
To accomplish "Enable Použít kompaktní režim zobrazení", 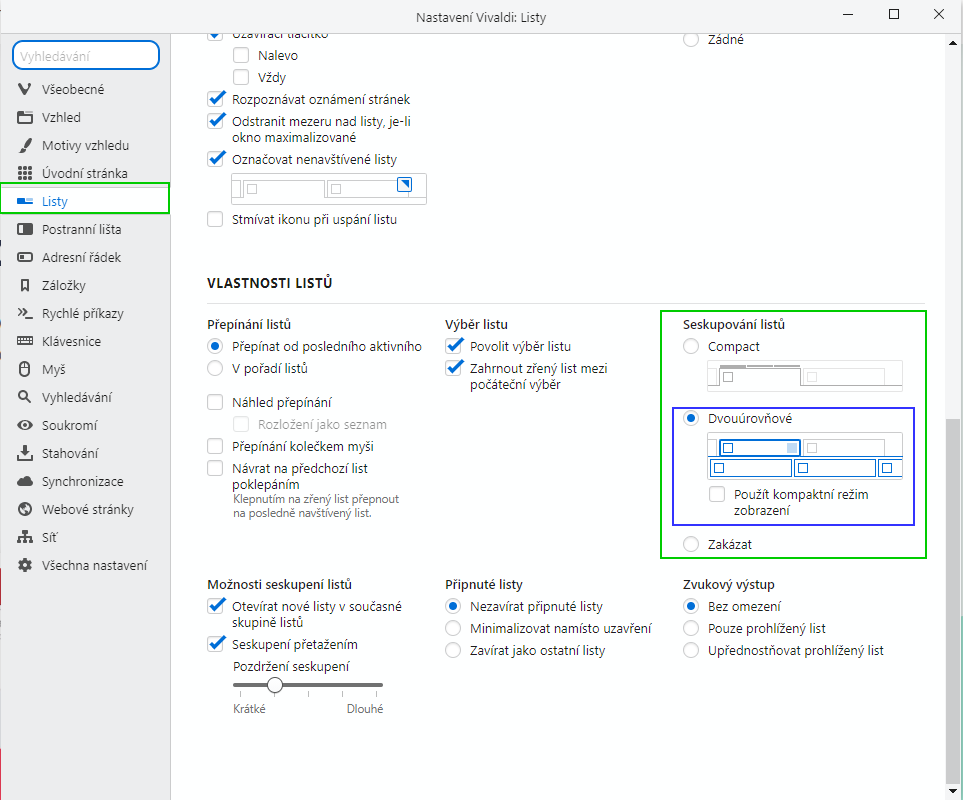I will click(x=717, y=494).
